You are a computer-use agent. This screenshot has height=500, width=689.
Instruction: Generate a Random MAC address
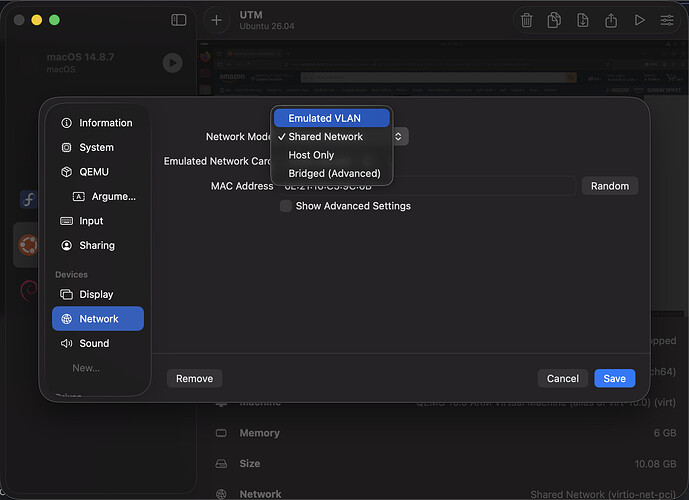coord(609,186)
